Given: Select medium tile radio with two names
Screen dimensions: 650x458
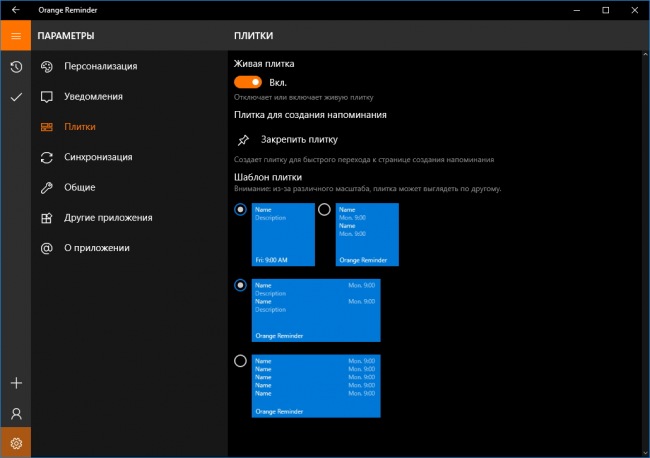Looking at the screenshot, I should click(324, 210).
